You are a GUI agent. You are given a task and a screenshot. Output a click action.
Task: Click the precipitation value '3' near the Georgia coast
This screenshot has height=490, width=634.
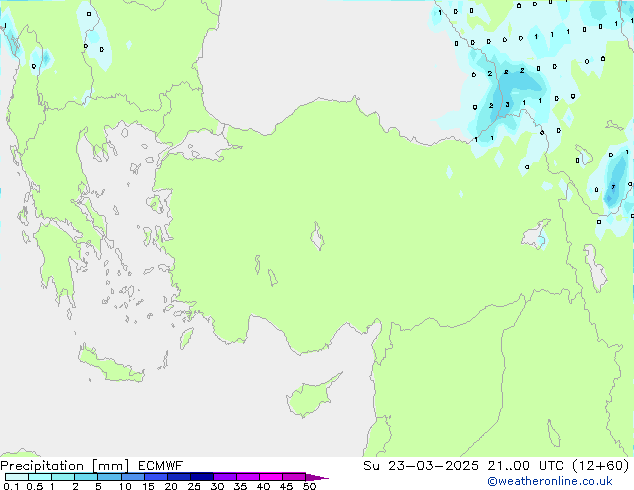pos(507,105)
